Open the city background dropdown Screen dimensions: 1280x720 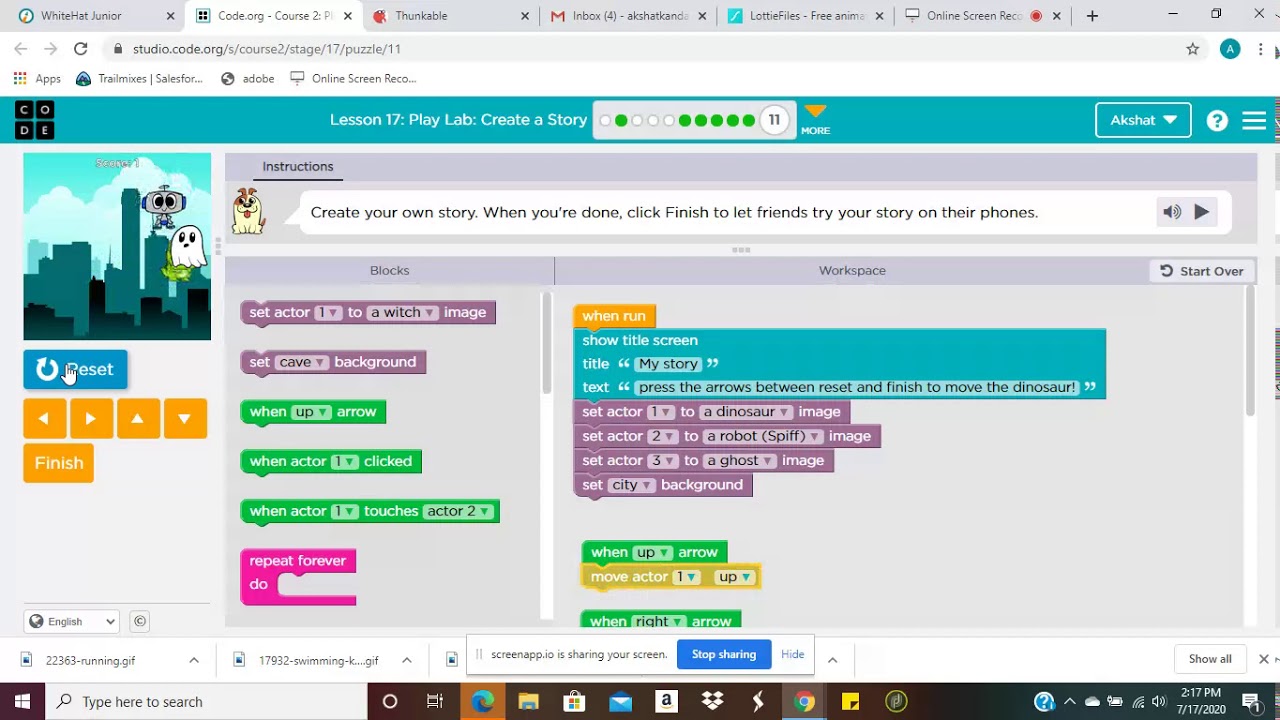coord(632,485)
